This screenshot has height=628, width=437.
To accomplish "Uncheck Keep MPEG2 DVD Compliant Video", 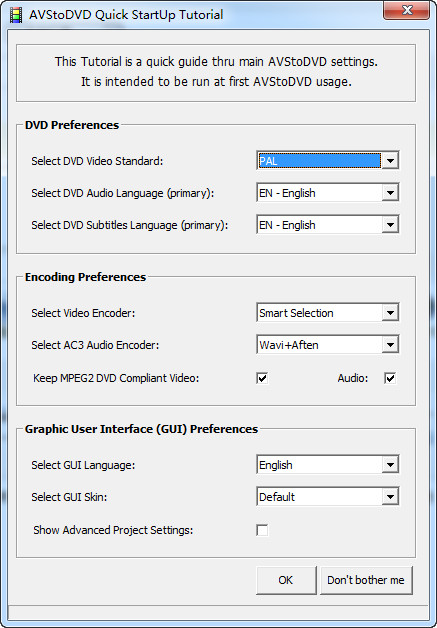I will point(262,378).
